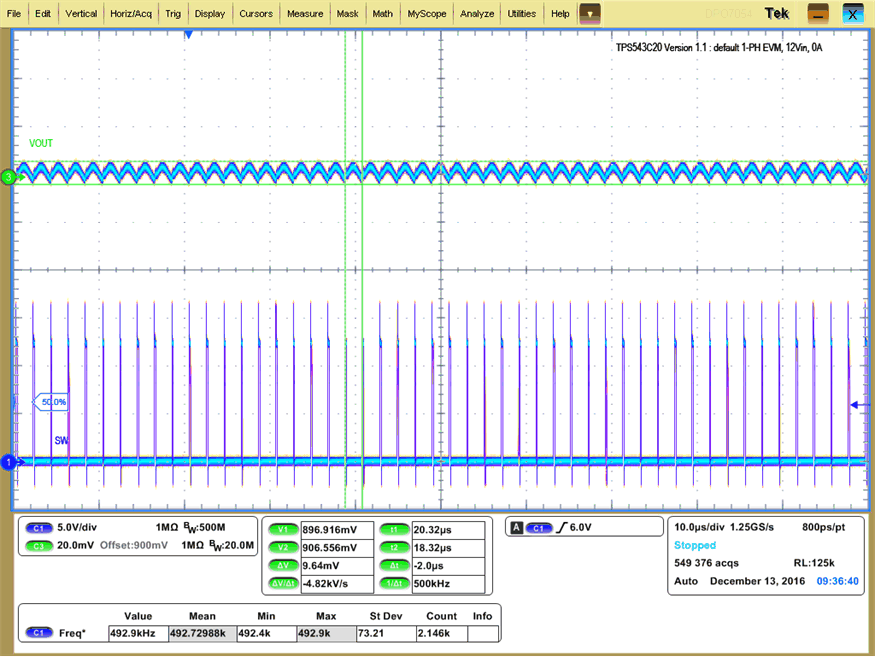Screen dimensions: 876x657
Task: Open the Measure menu
Action: (305, 13)
